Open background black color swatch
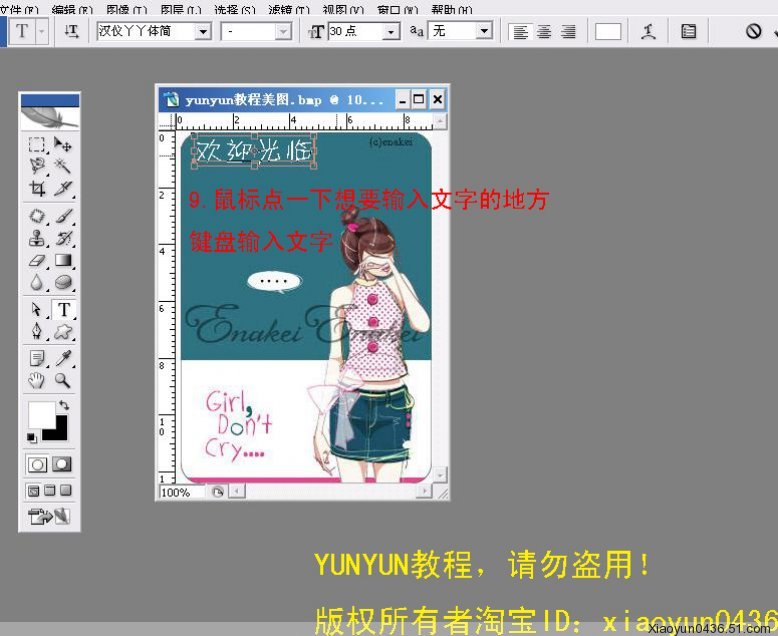The width and height of the screenshot is (778, 636). pos(60,433)
